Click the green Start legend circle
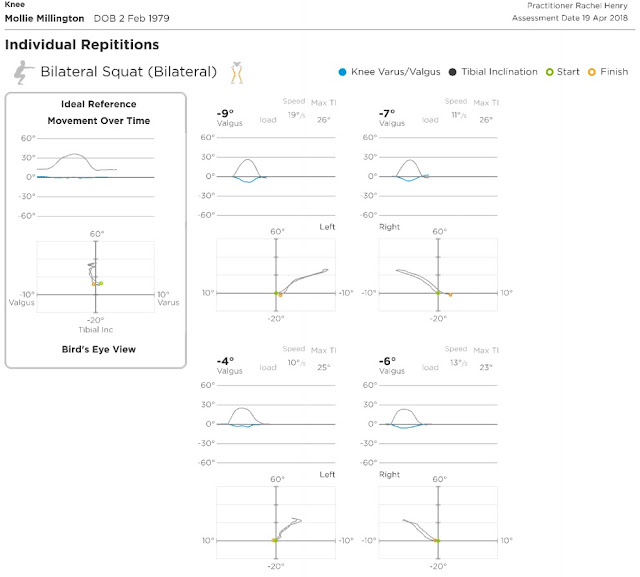Viewport: 640px width, 577px height. pos(549,72)
